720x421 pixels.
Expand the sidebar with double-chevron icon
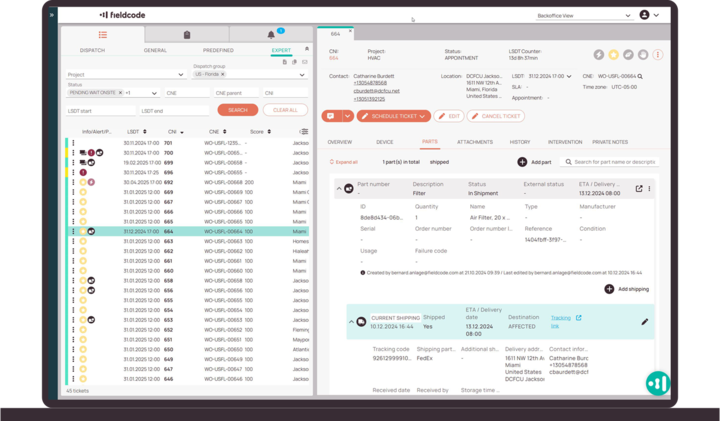(x=52, y=15)
